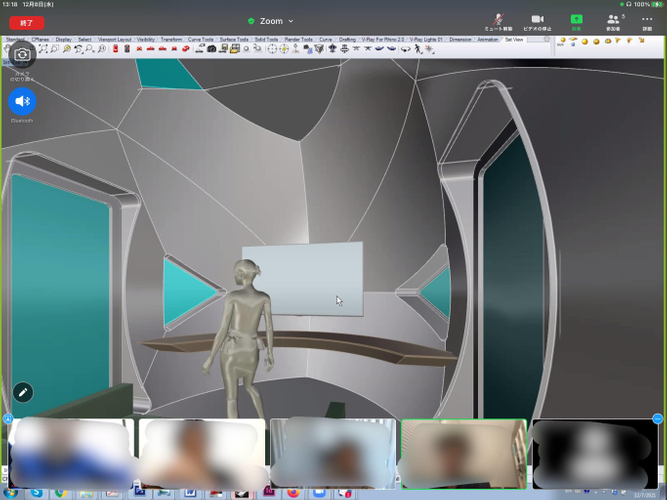Click the green share screen button
667x500 pixels.
point(577,20)
